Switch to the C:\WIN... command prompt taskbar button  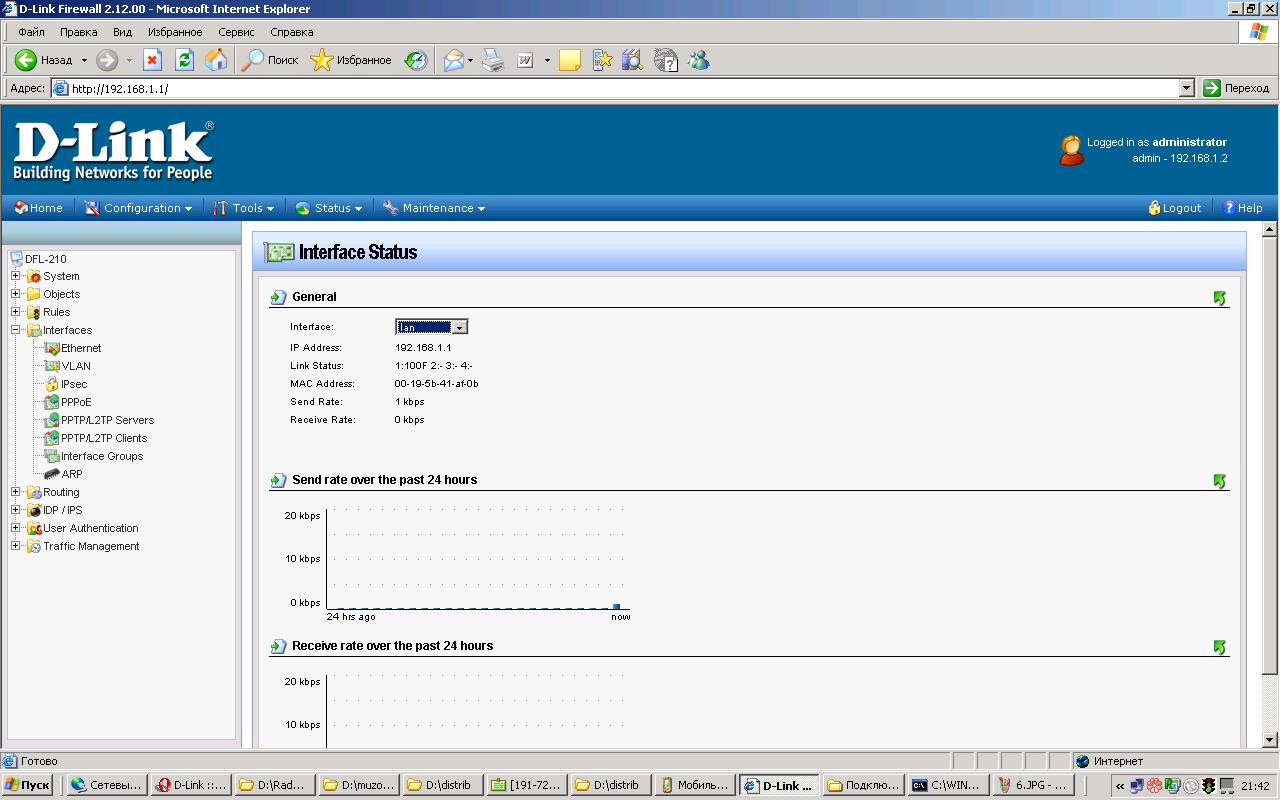point(948,785)
